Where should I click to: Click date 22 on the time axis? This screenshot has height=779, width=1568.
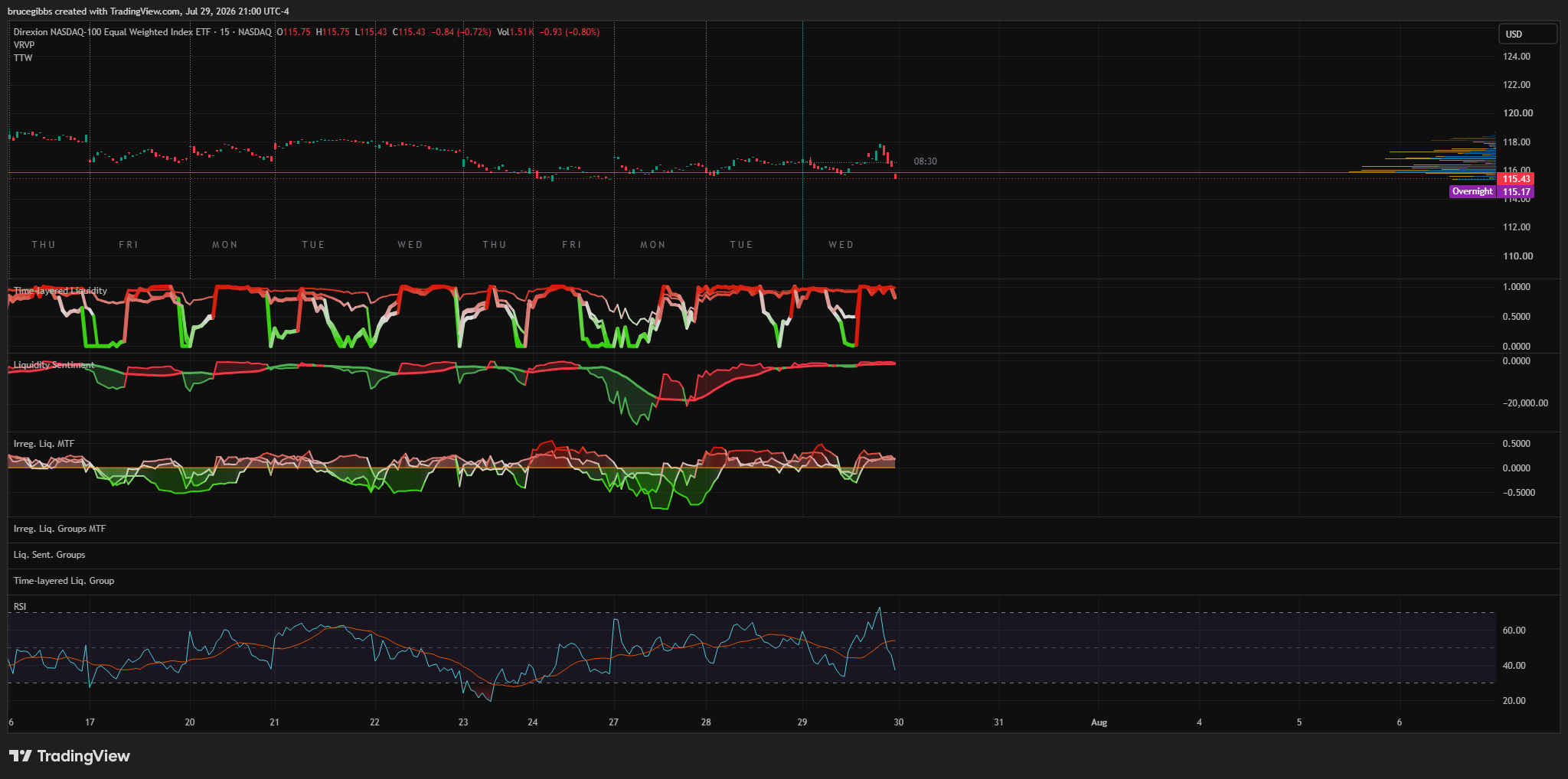coord(374,722)
